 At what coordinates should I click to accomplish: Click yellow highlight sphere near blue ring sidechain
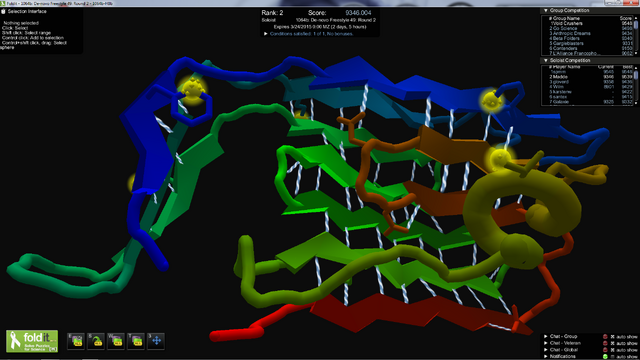tap(191, 90)
